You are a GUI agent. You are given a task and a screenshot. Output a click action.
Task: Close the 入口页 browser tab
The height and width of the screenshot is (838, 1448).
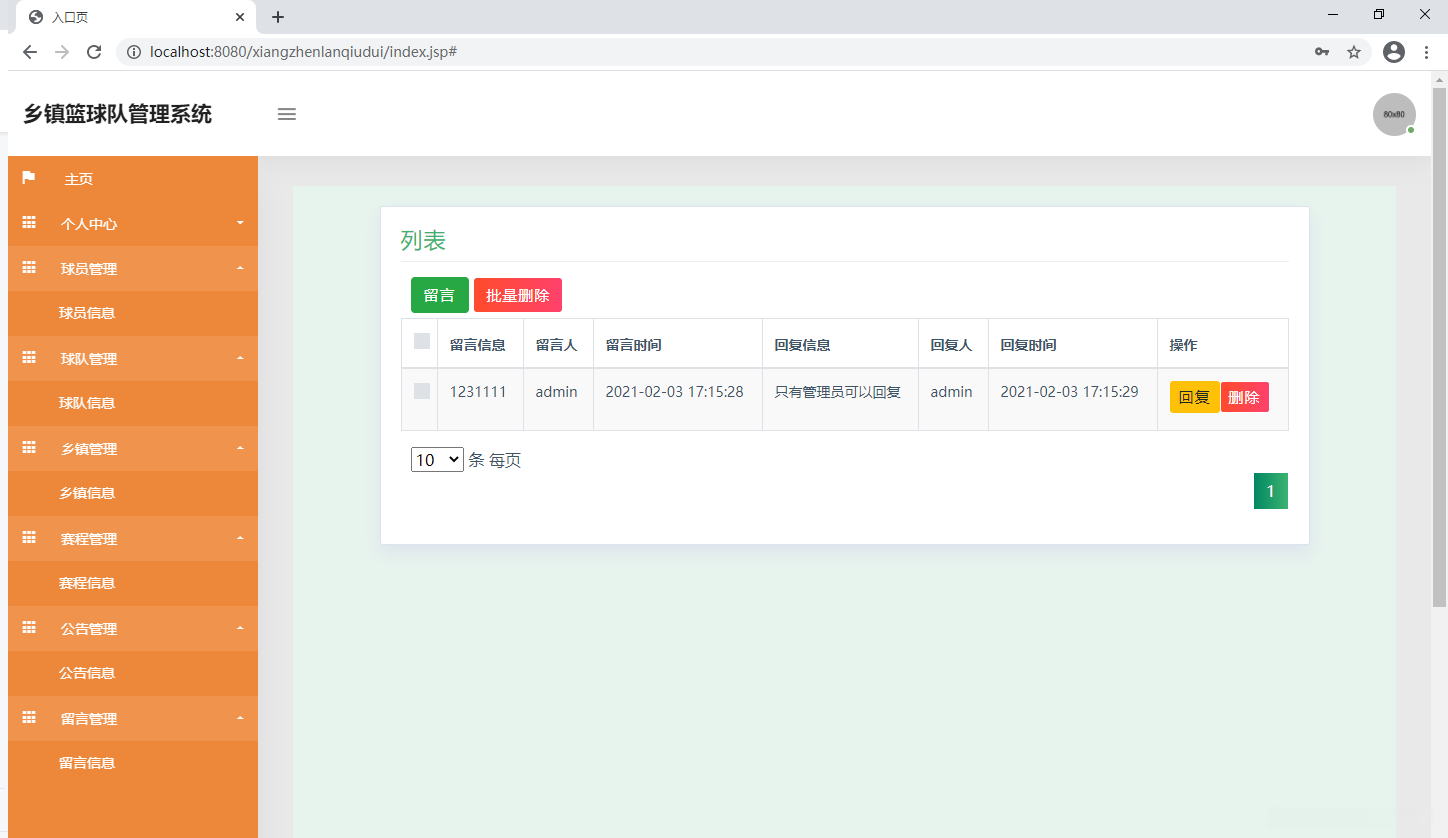tap(240, 17)
